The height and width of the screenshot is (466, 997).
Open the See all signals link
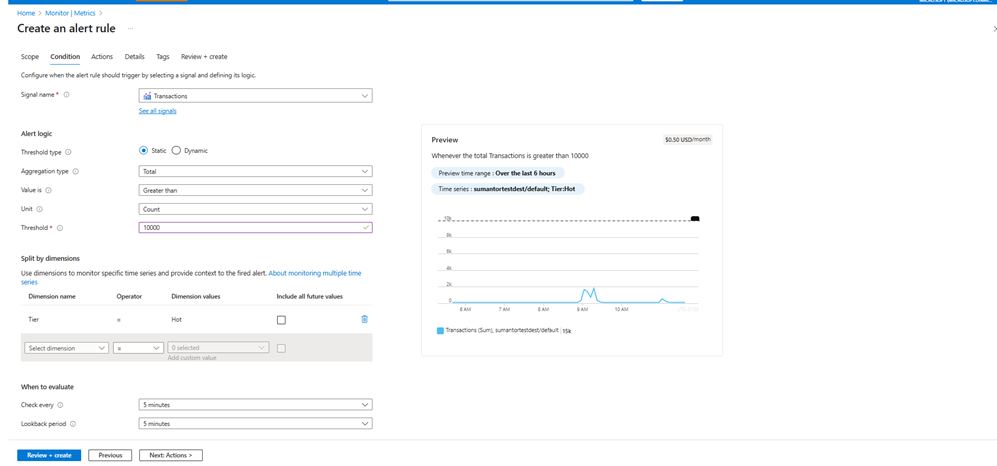[158, 111]
